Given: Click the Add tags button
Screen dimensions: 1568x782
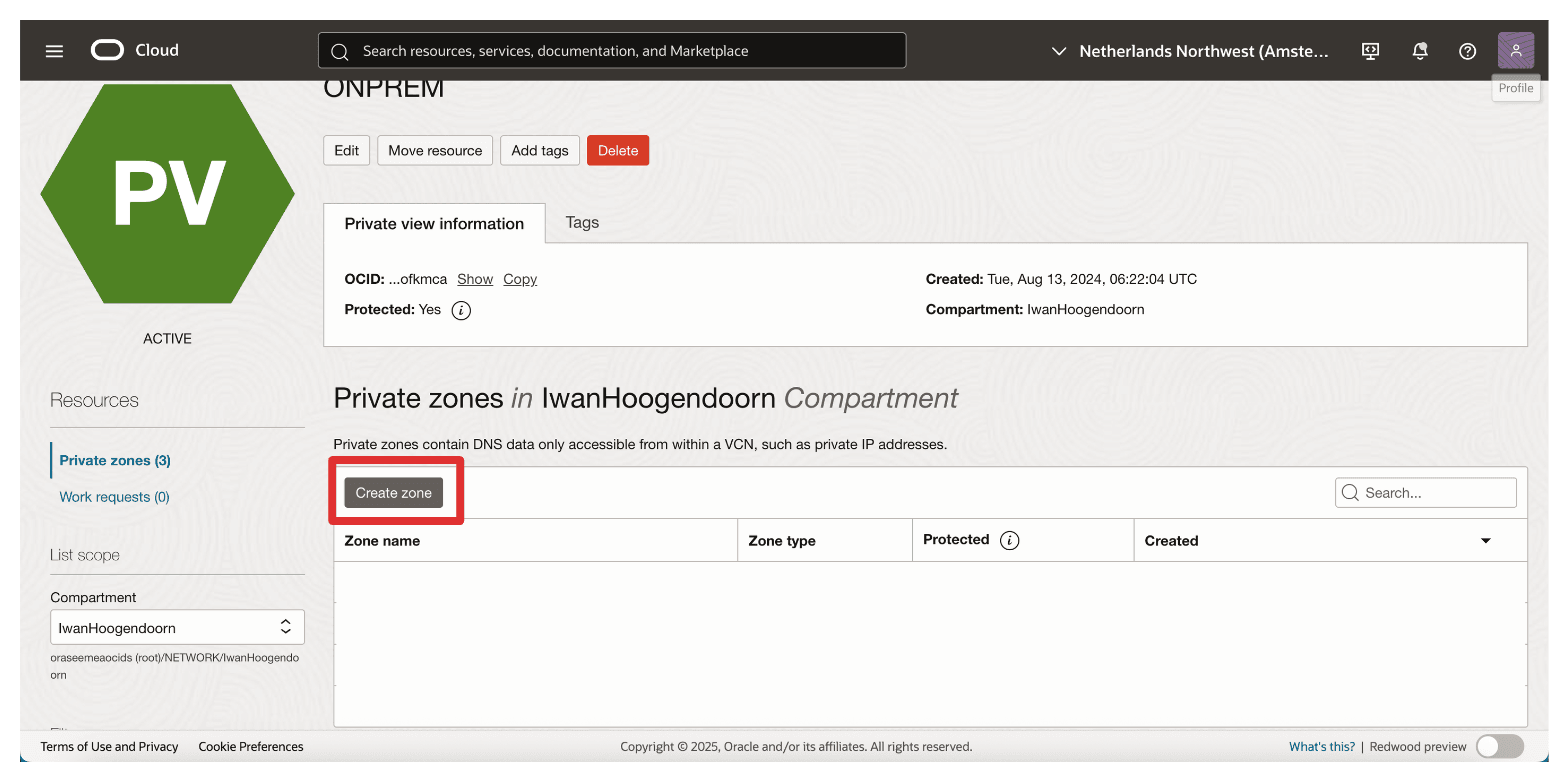Looking at the screenshot, I should pos(540,150).
